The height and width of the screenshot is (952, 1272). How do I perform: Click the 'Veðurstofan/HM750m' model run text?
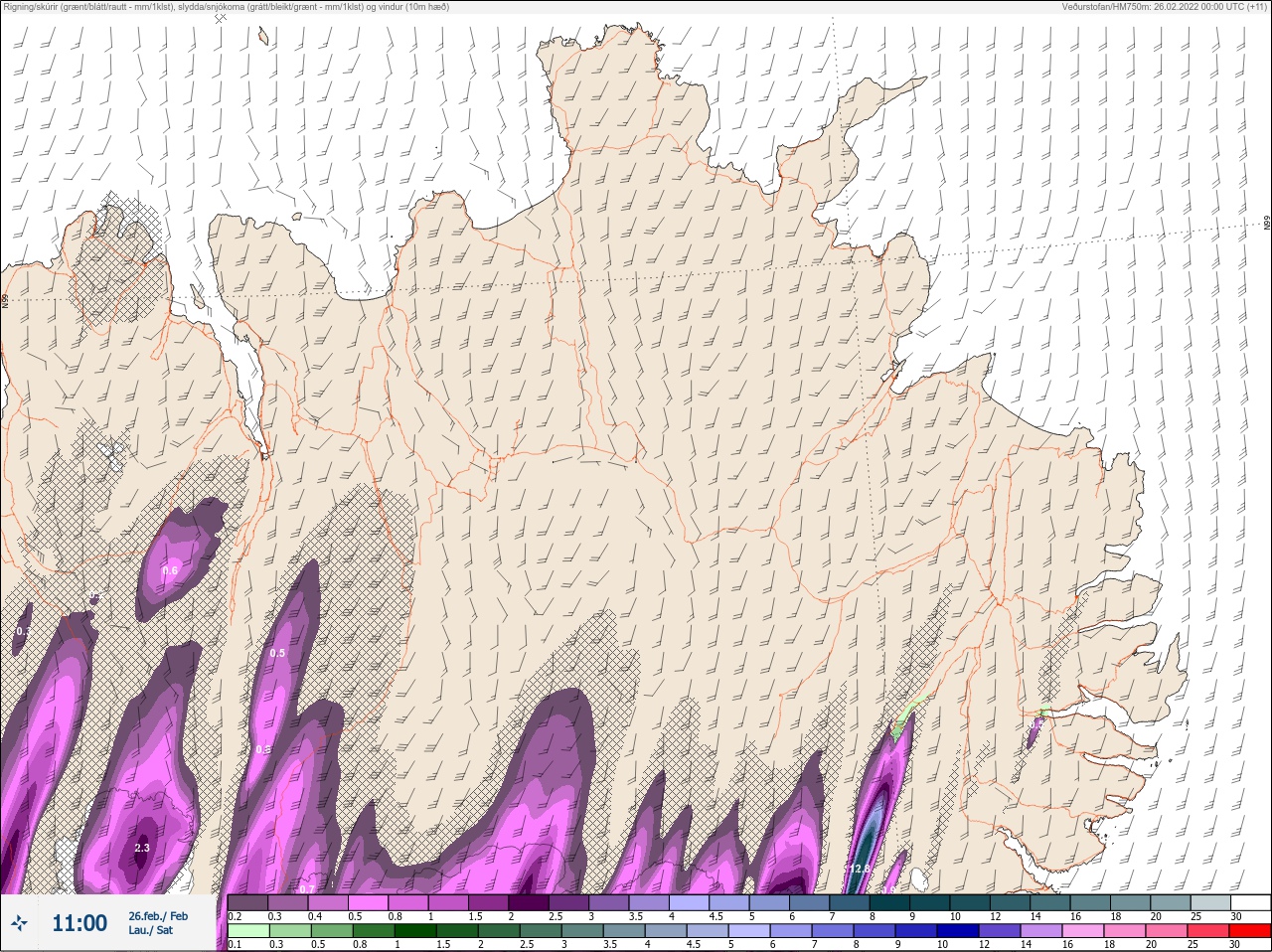(1165, 7)
